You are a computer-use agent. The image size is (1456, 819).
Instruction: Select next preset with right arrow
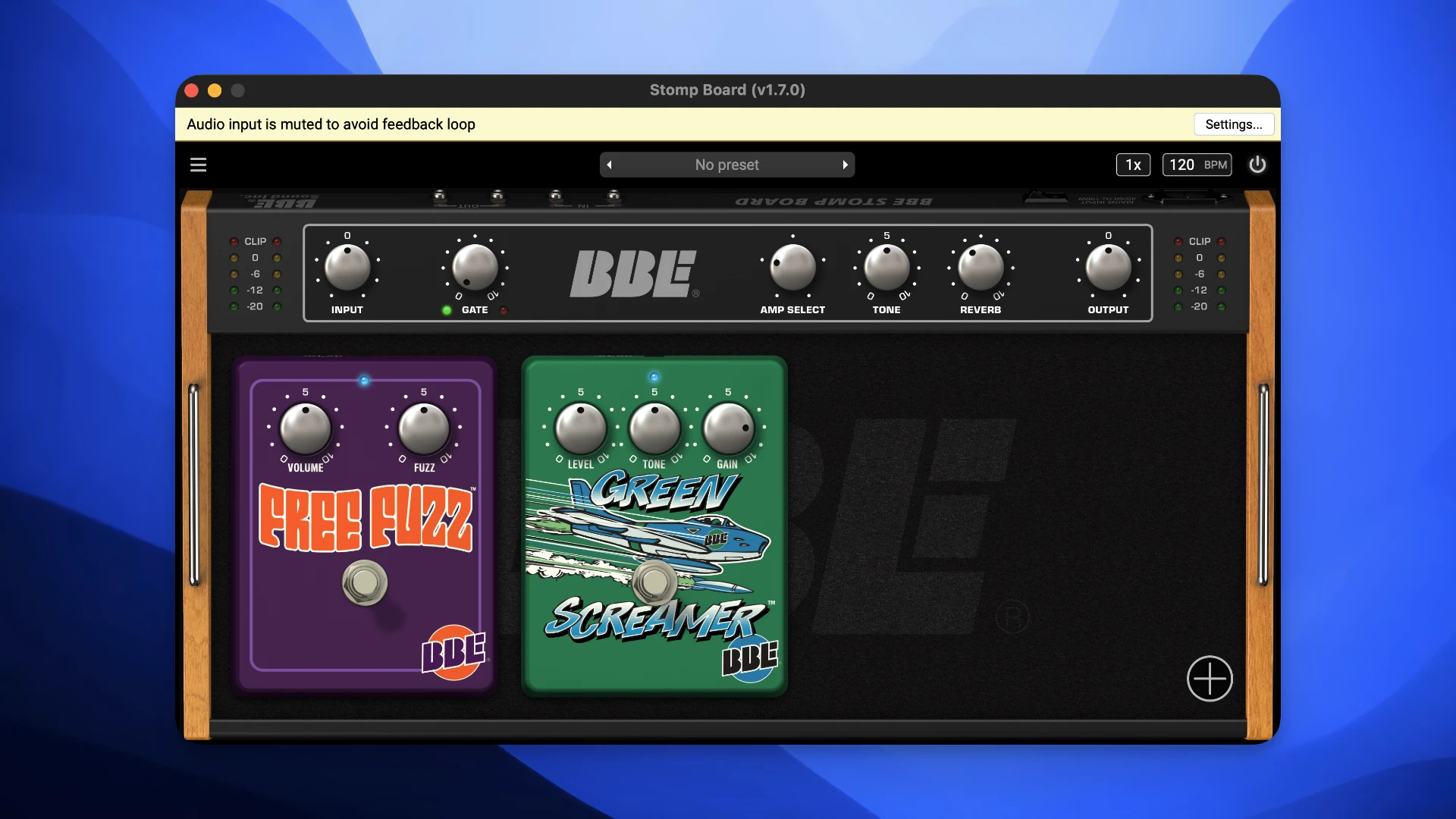pos(845,165)
